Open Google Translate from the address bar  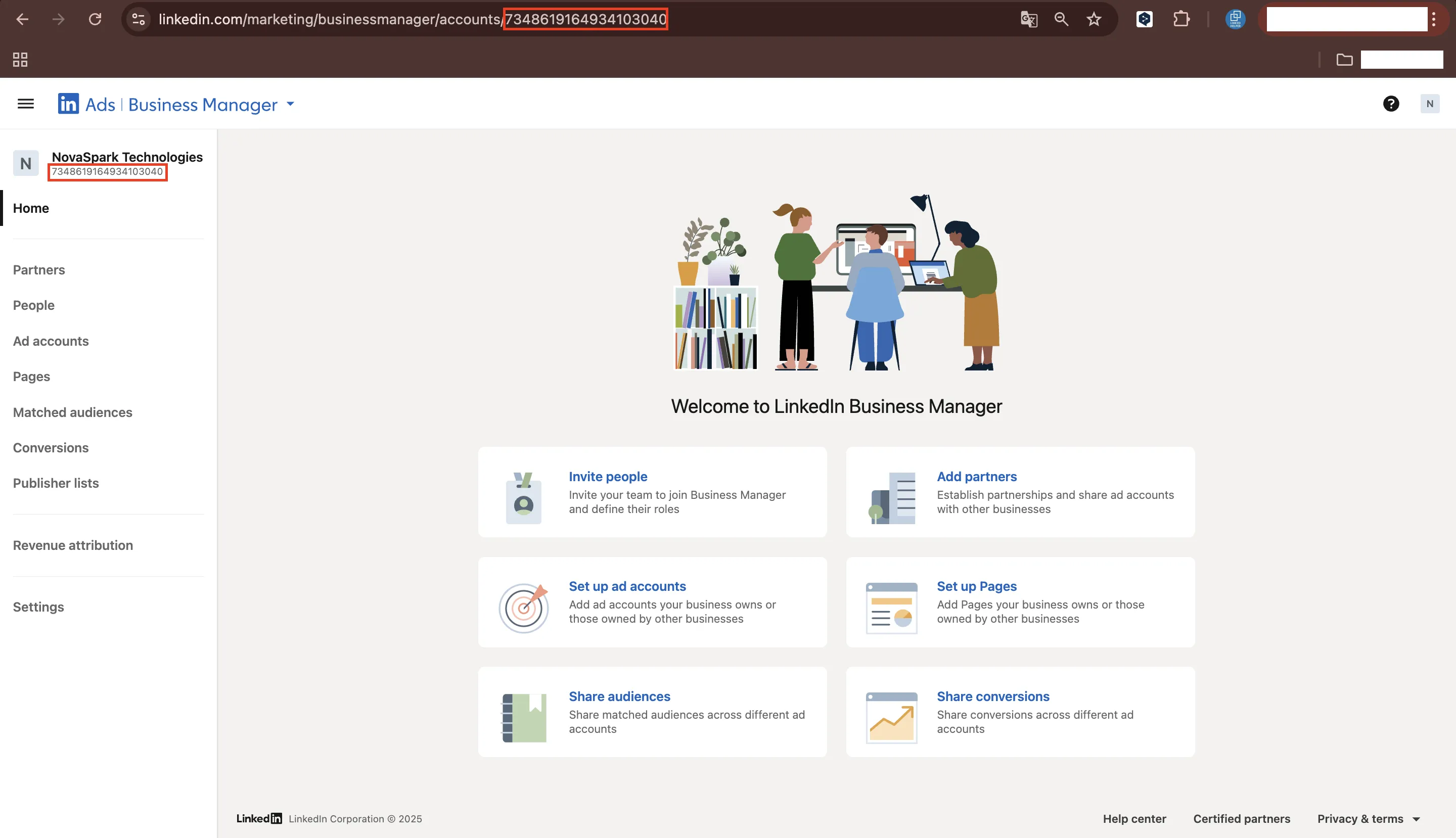point(1029,19)
